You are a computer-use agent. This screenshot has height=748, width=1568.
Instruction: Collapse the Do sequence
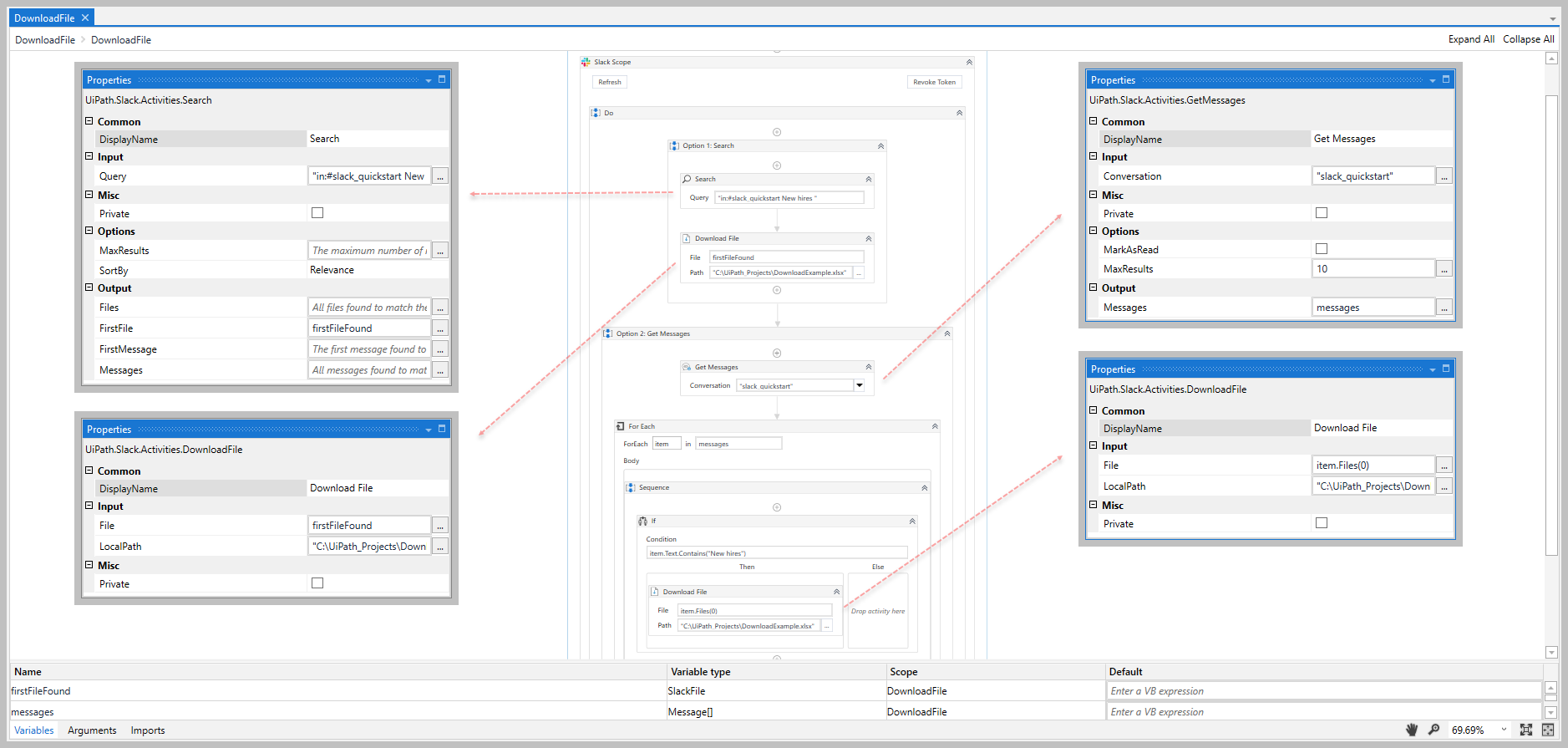tap(959, 113)
